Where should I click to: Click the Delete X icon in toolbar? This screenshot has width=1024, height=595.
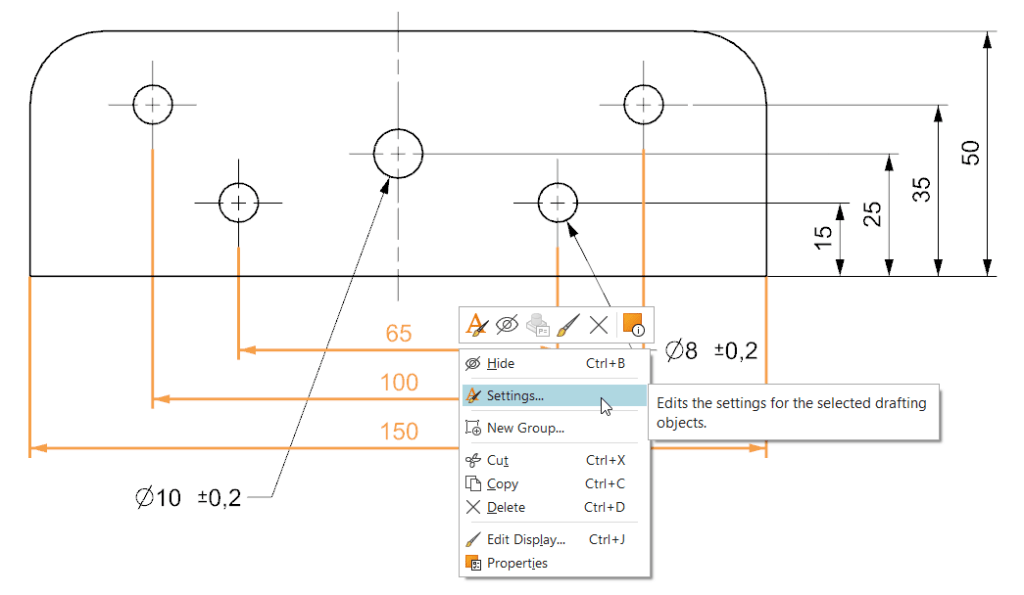coord(598,325)
